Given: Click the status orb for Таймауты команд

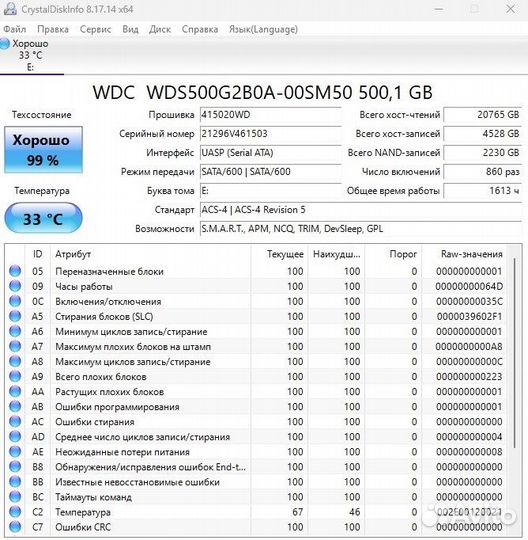Looking at the screenshot, I should (x=15, y=497).
